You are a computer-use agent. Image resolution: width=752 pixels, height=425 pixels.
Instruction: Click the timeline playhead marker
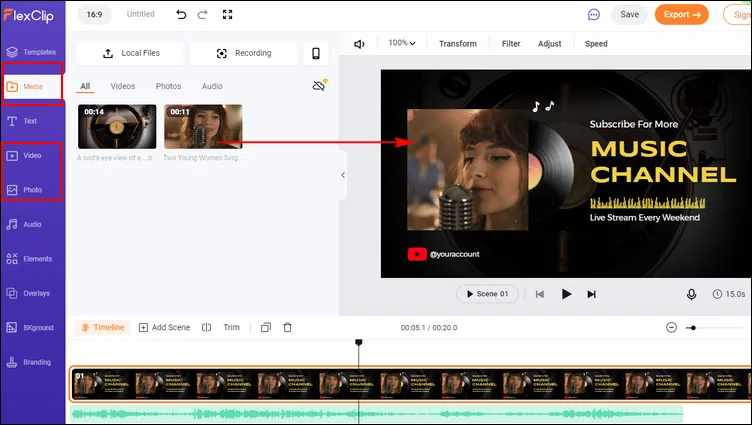pos(358,342)
